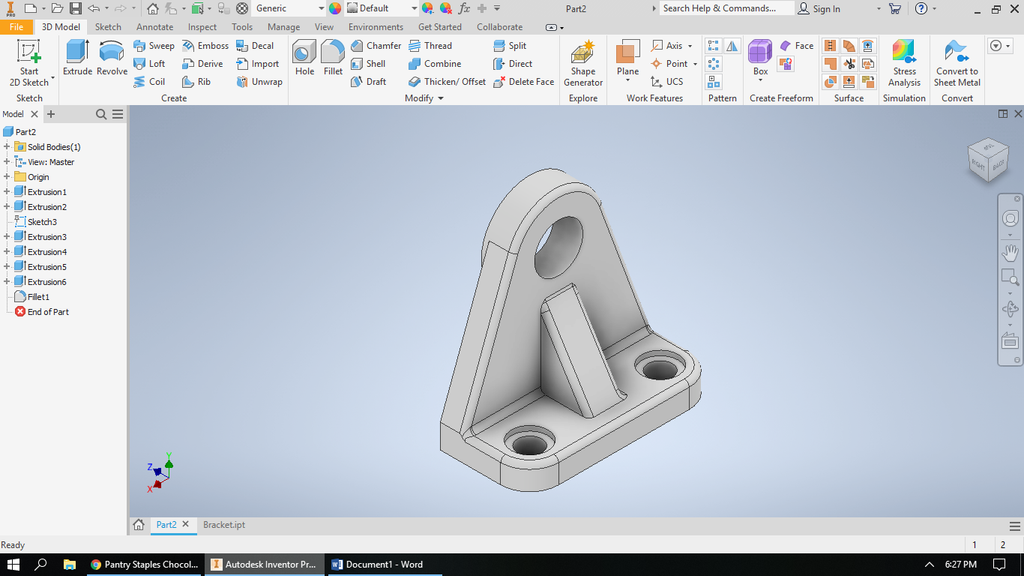
Task: Open the Point dropdown arrow
Action: click(695, 64)
